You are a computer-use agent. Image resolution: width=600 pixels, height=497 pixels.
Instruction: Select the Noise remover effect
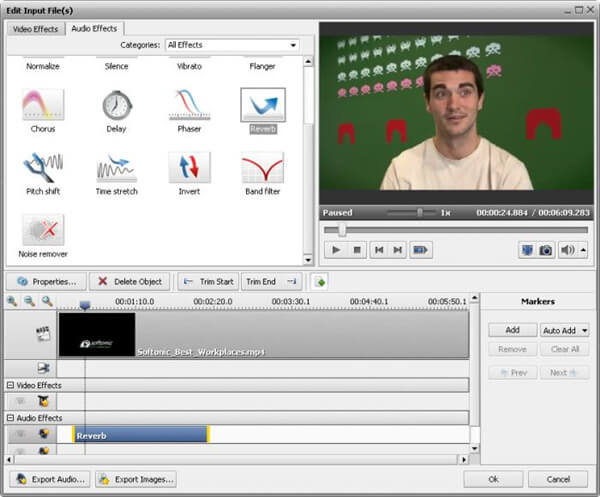(x=43, y=231)
